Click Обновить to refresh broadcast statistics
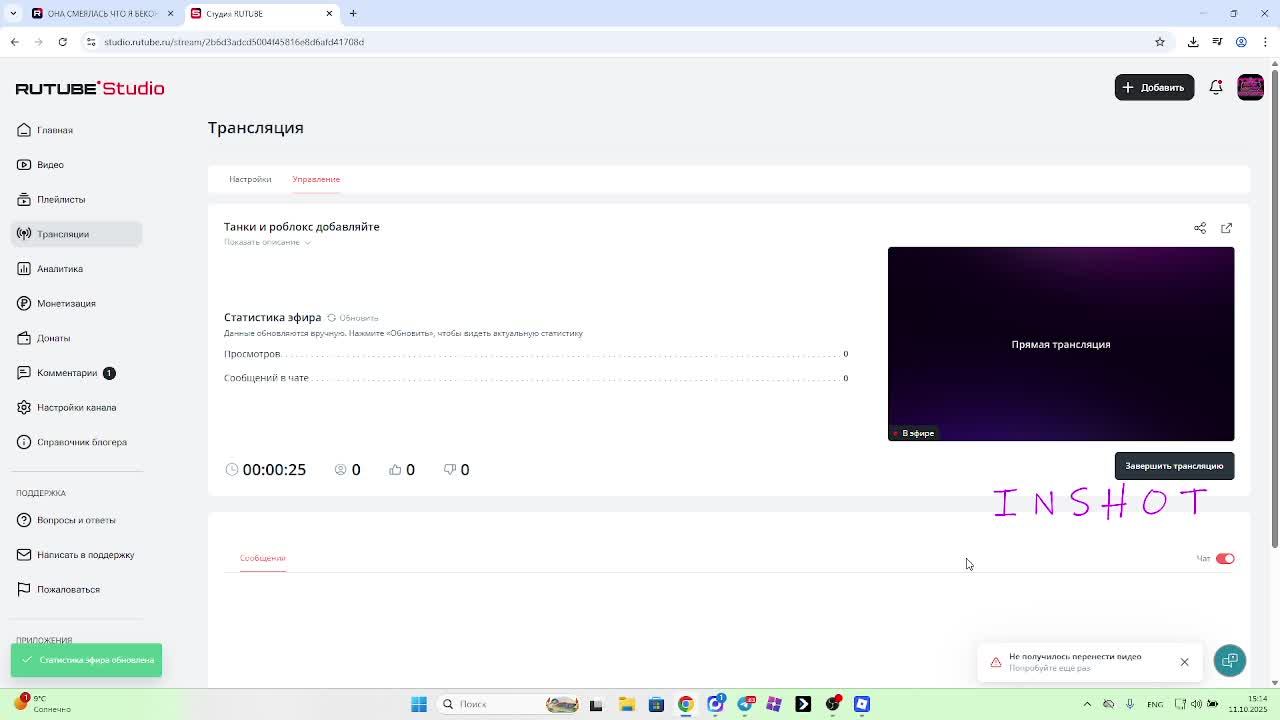Image resolution: width=1280 pixels, height=720 pixels. (353, 318)
